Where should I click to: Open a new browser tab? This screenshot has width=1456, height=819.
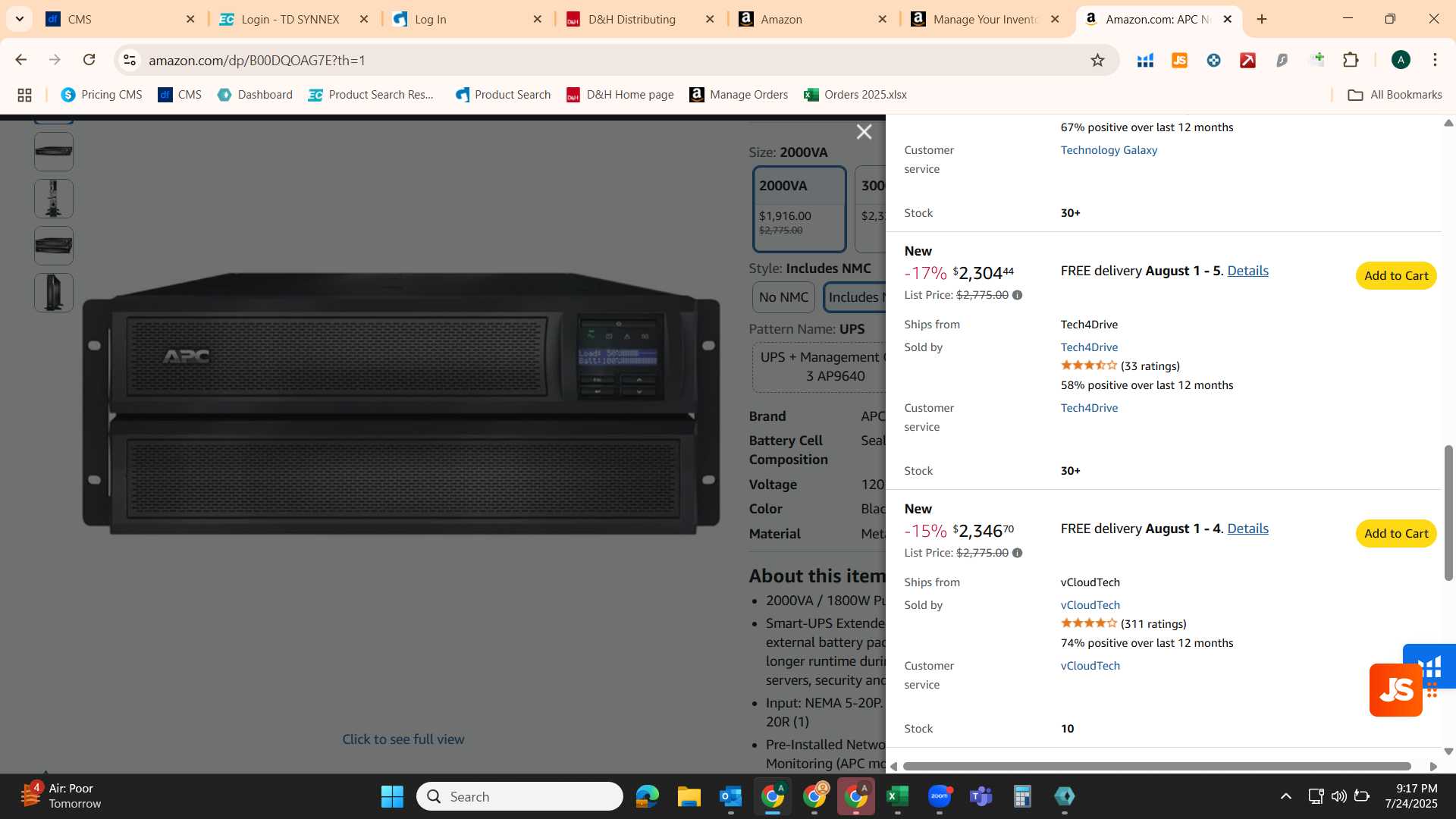coord(1262,19)
